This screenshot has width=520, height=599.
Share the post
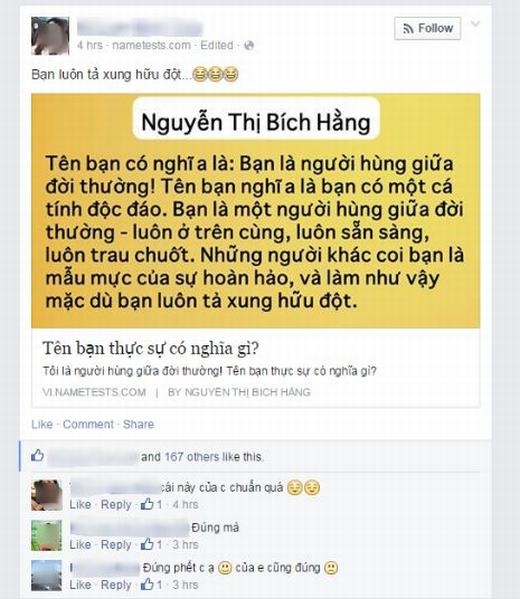138,424
